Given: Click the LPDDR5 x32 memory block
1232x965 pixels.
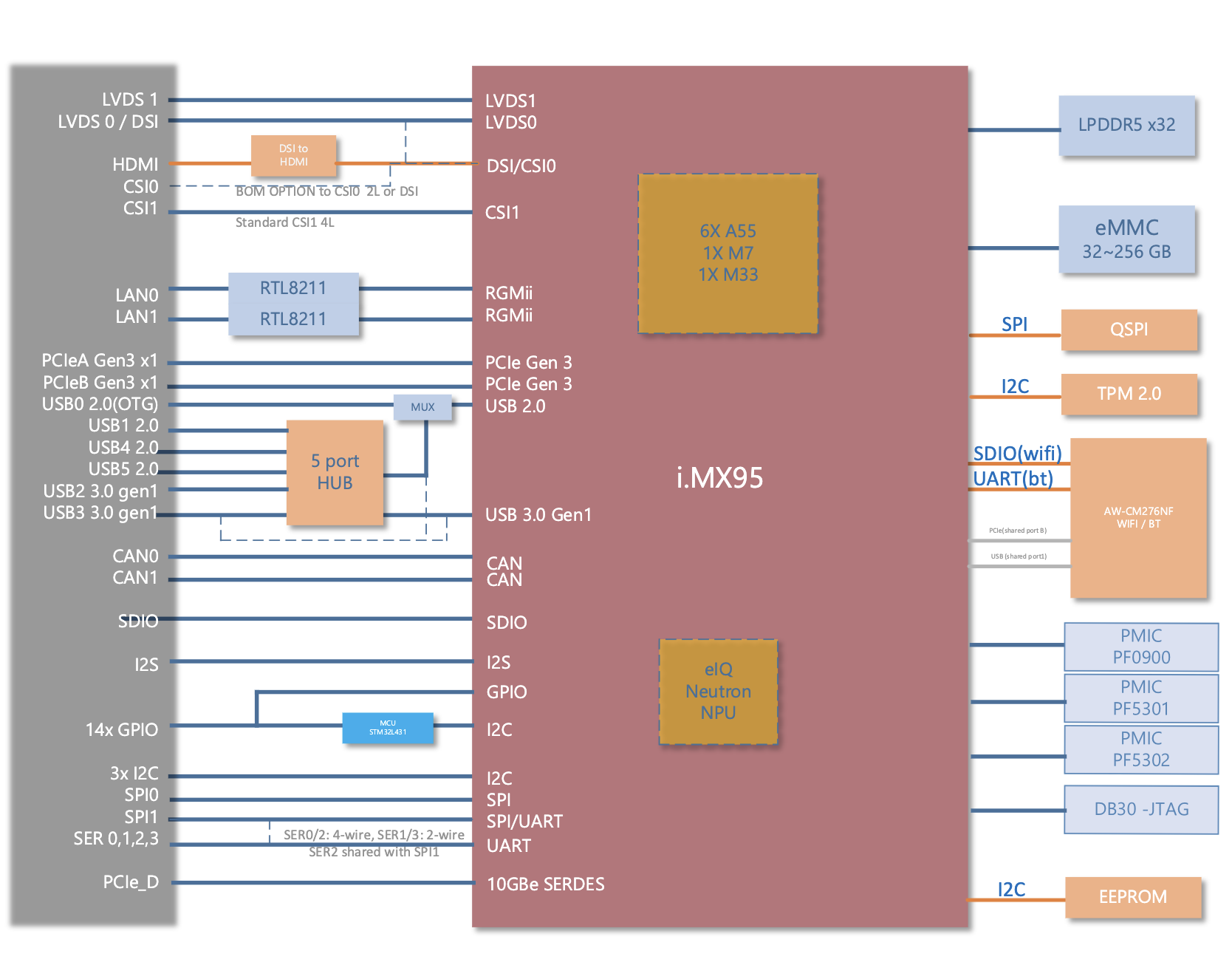Looking at the screenshot, I should 1126,125.
